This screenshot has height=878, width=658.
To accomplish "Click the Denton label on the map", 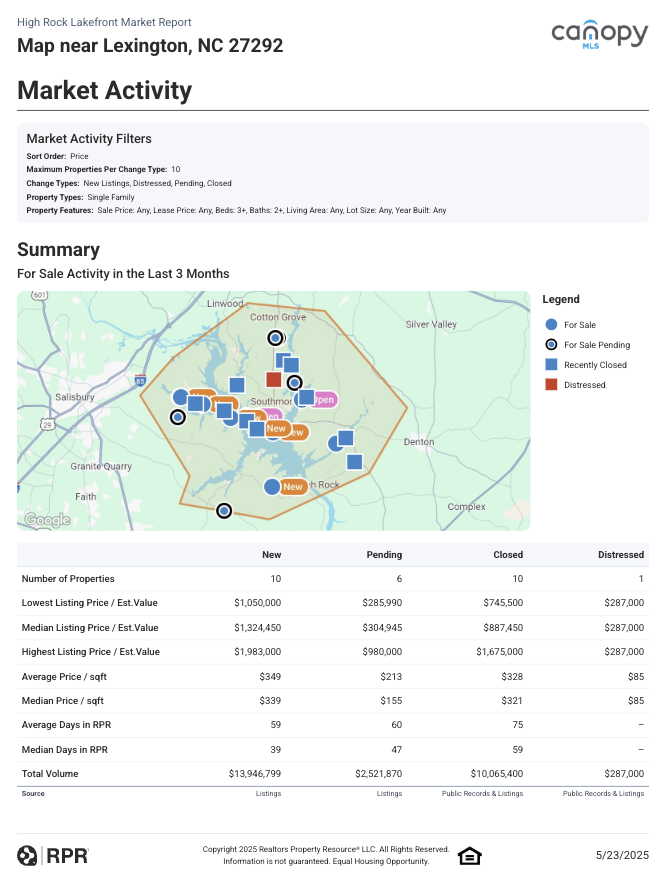I will (x=419, y=441).
